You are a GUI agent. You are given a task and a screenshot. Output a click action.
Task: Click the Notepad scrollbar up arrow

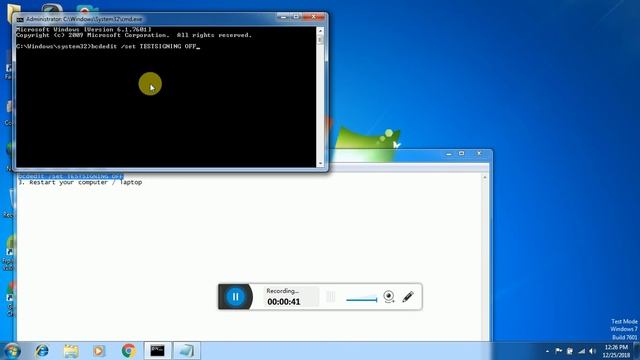click(x=485, y=177)
